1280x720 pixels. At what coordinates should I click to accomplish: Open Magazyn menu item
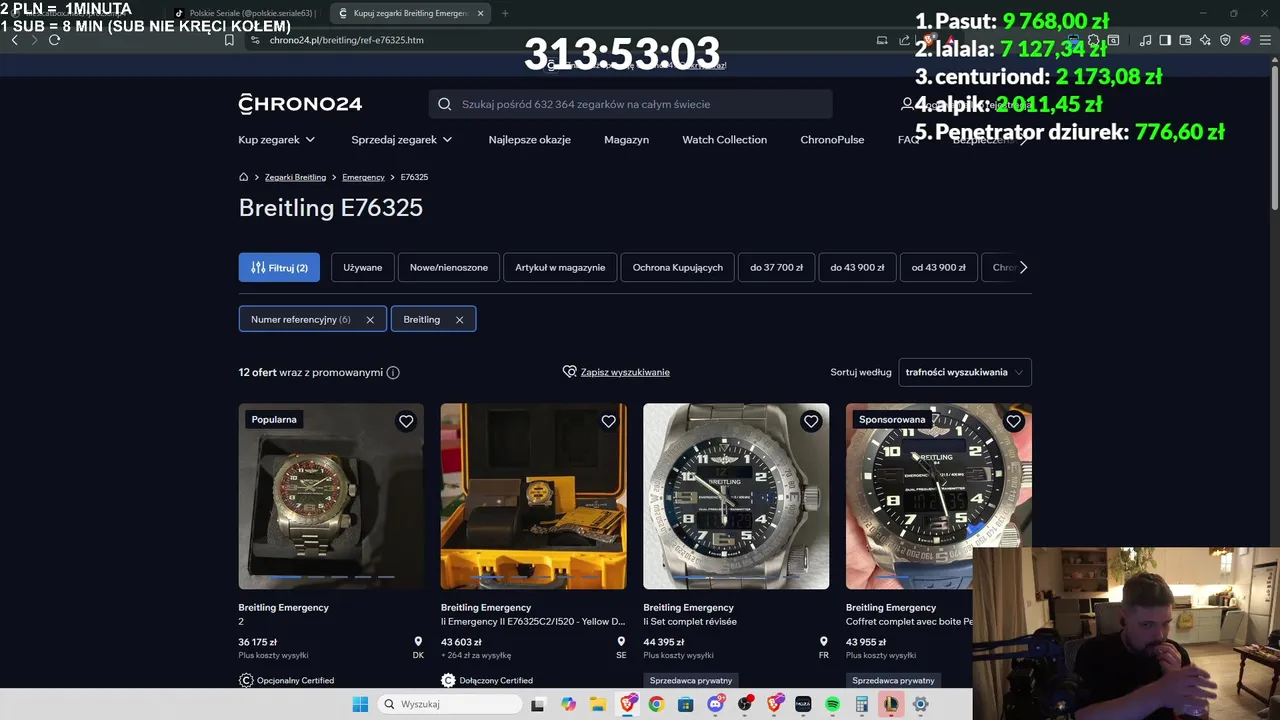pos(626,140)
